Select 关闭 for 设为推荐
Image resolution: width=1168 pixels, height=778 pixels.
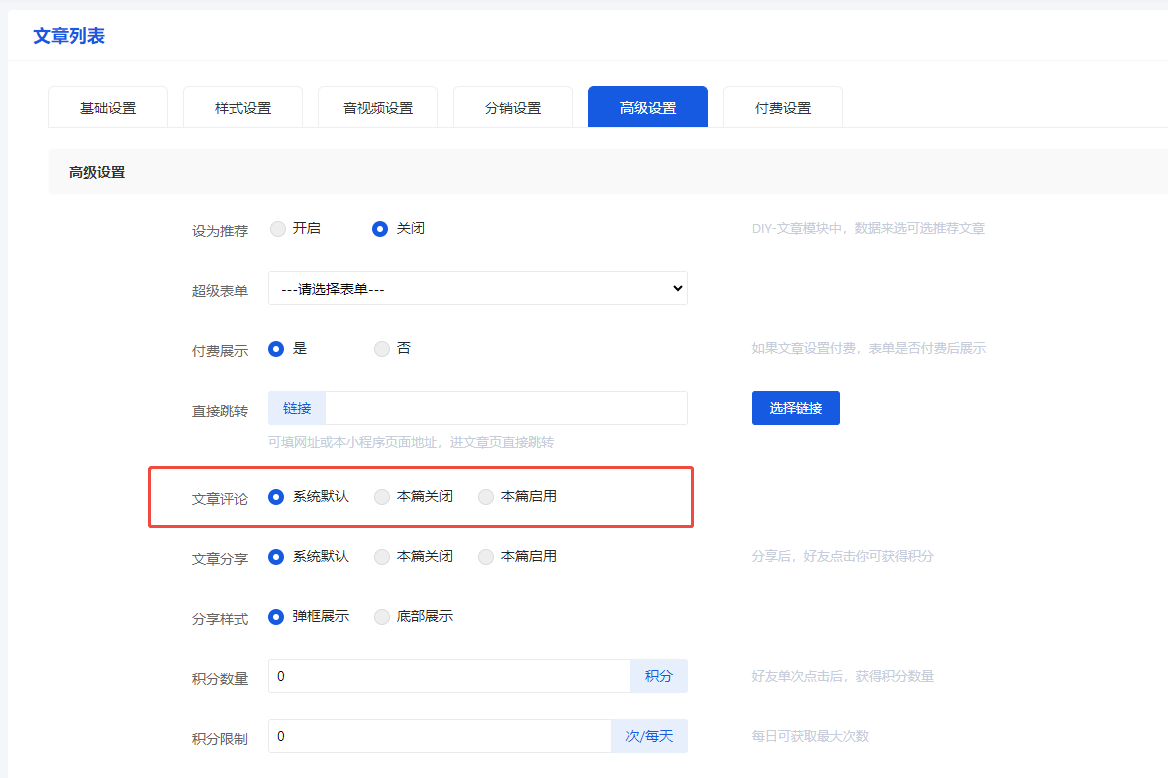coord(380,229)
